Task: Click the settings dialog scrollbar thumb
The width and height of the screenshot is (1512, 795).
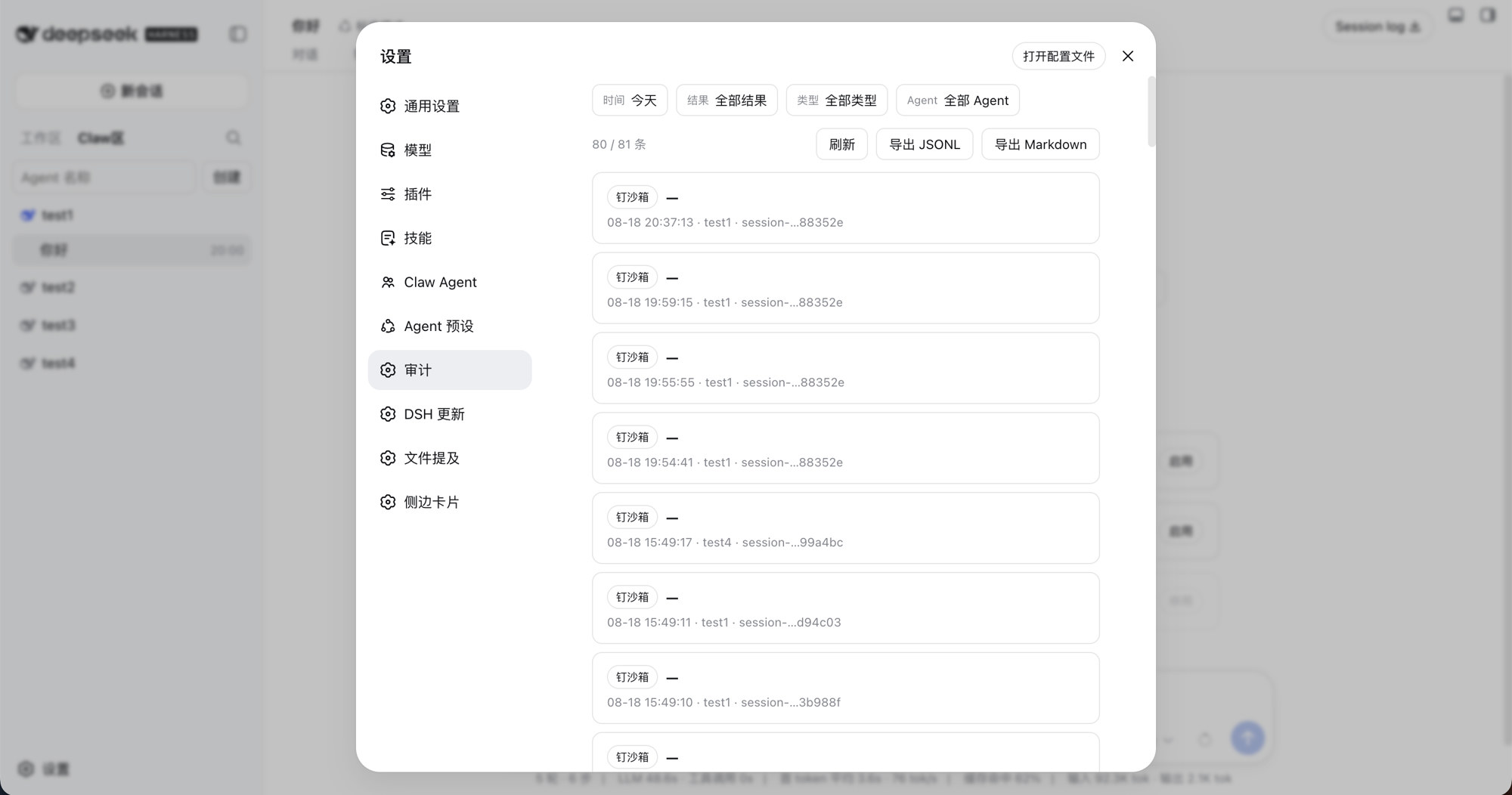Action: (1151, 112)
